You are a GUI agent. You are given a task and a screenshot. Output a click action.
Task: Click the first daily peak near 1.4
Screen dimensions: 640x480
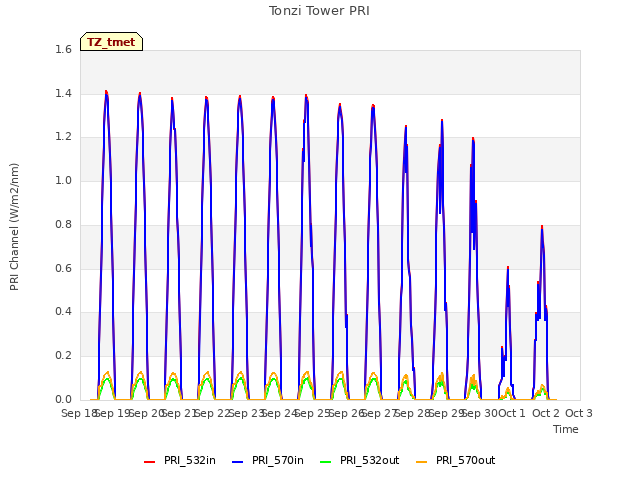(x=106, y=92)
